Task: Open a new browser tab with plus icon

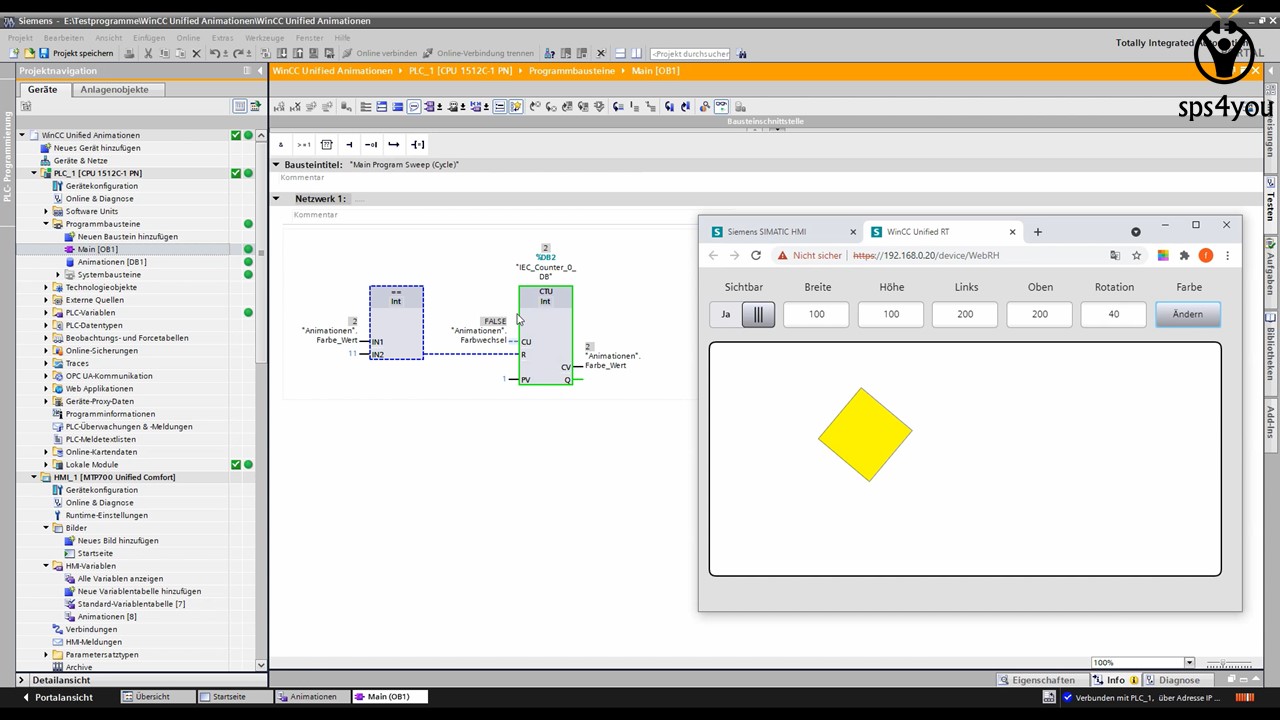Action: pos(1037,232)
